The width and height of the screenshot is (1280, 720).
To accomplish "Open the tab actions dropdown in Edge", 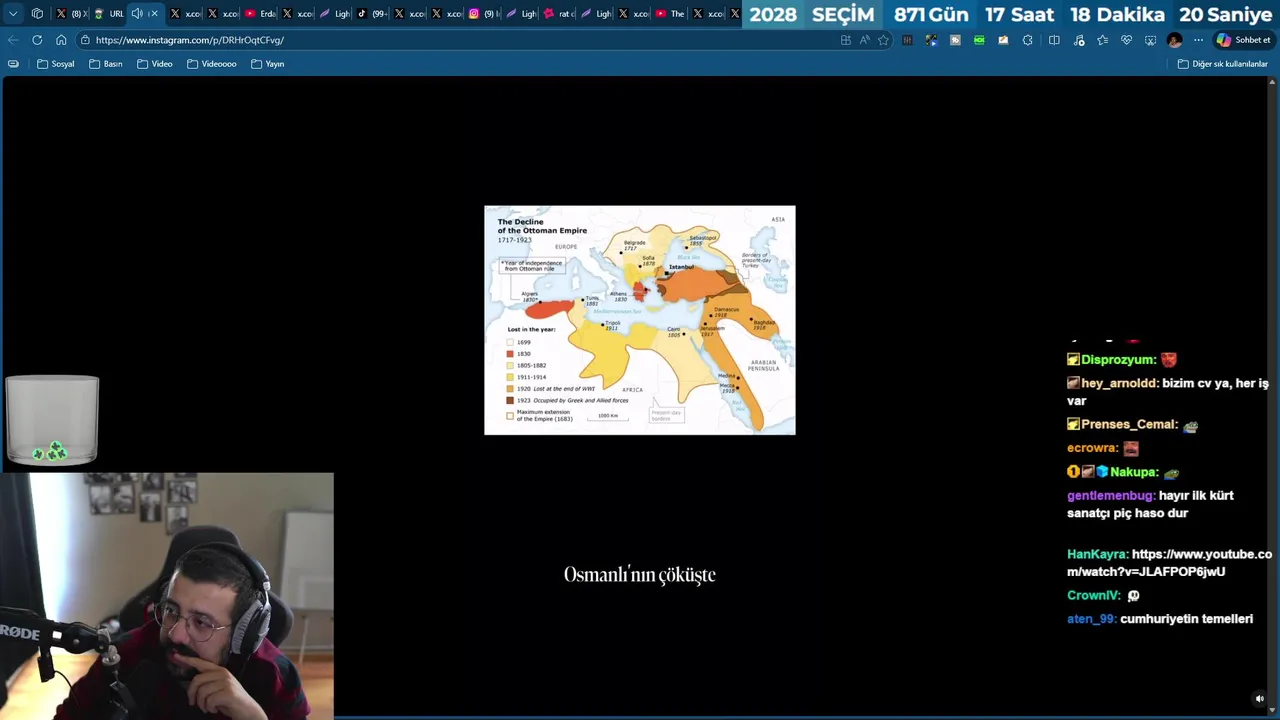I will (x=13, y=14).
